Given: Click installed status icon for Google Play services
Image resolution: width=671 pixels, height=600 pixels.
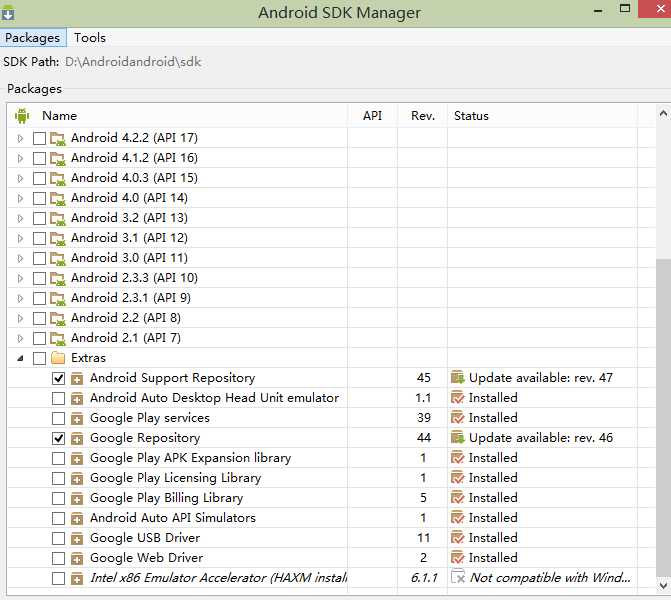Looking at the screenshot, I should point(457,418).
